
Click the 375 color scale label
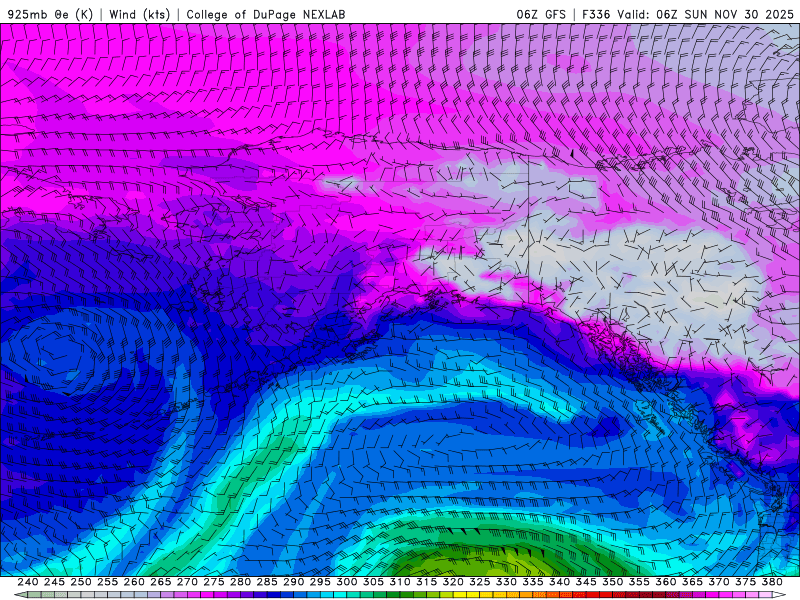(x=745, y=582)
